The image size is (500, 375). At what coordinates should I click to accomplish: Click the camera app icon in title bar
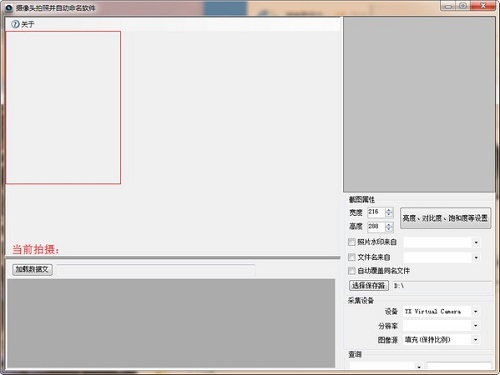pos(8,8)
